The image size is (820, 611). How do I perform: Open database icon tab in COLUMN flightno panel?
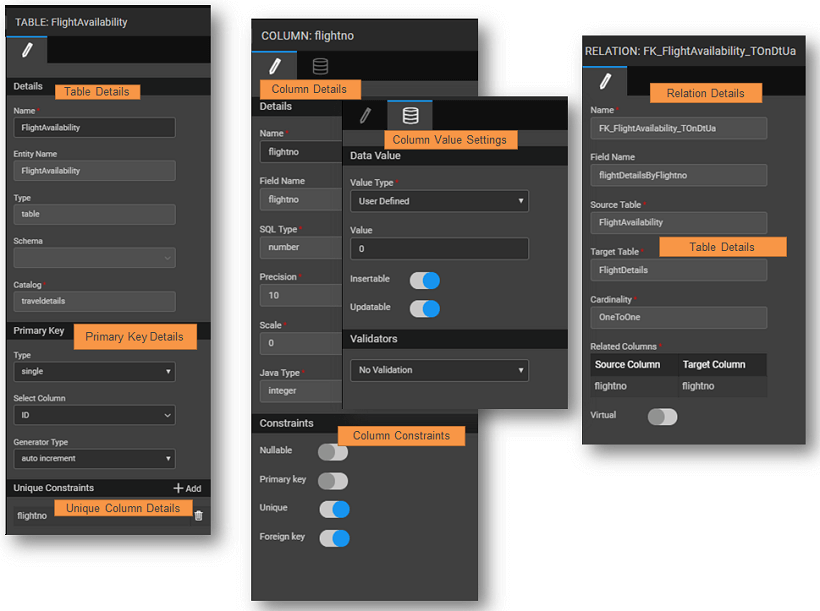coord(319,67)
